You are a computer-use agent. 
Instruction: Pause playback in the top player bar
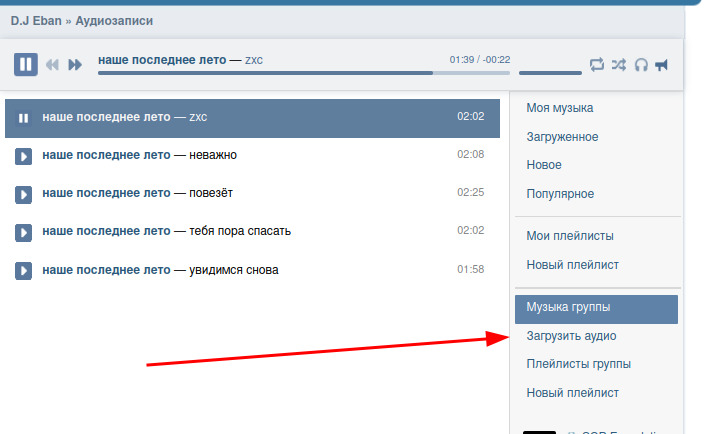pos(25,64)
